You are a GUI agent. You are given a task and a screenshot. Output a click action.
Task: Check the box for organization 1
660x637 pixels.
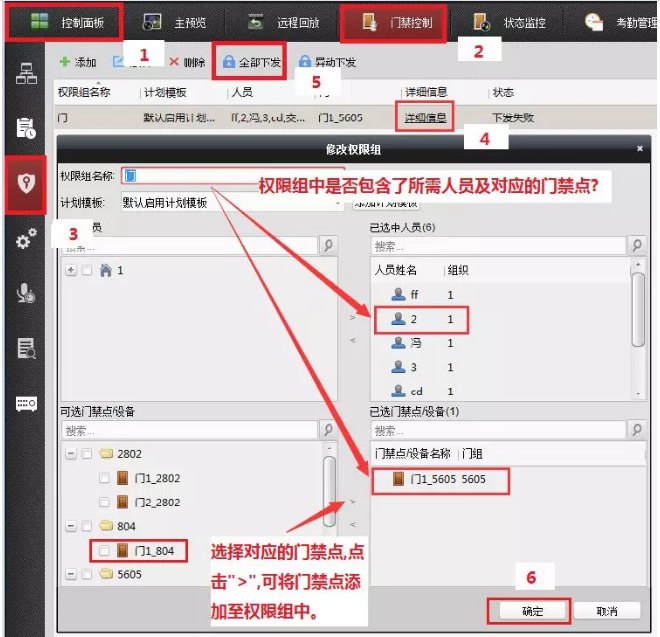click(x=86, y=270)
